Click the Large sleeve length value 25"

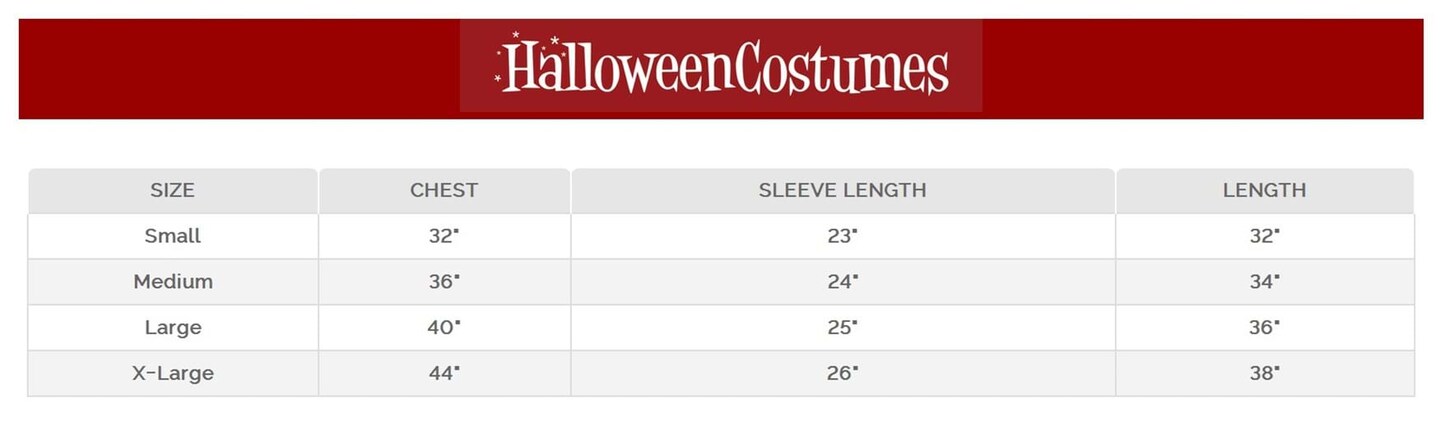842,328
